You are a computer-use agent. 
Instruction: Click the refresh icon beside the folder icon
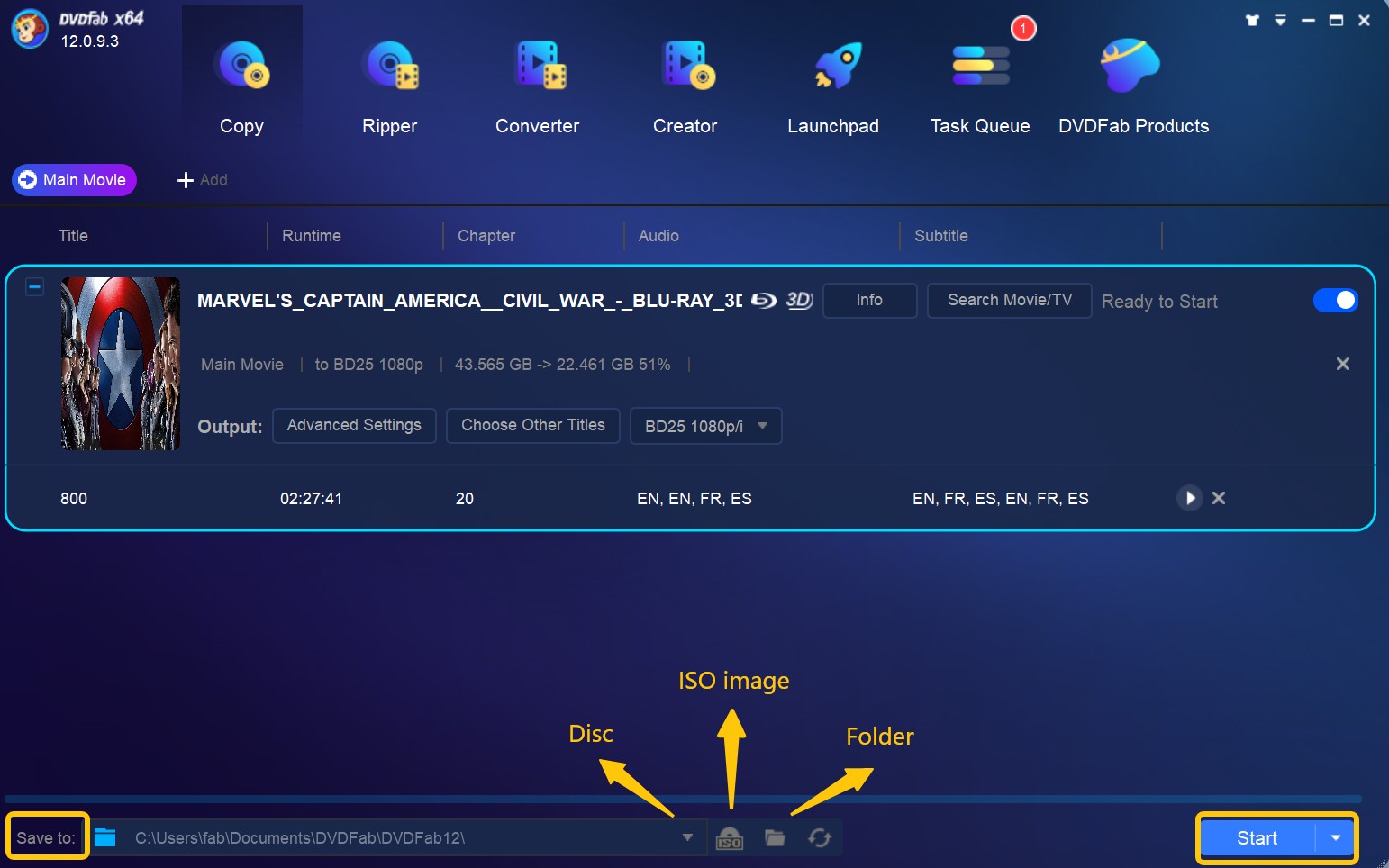(x=820, y=838)
